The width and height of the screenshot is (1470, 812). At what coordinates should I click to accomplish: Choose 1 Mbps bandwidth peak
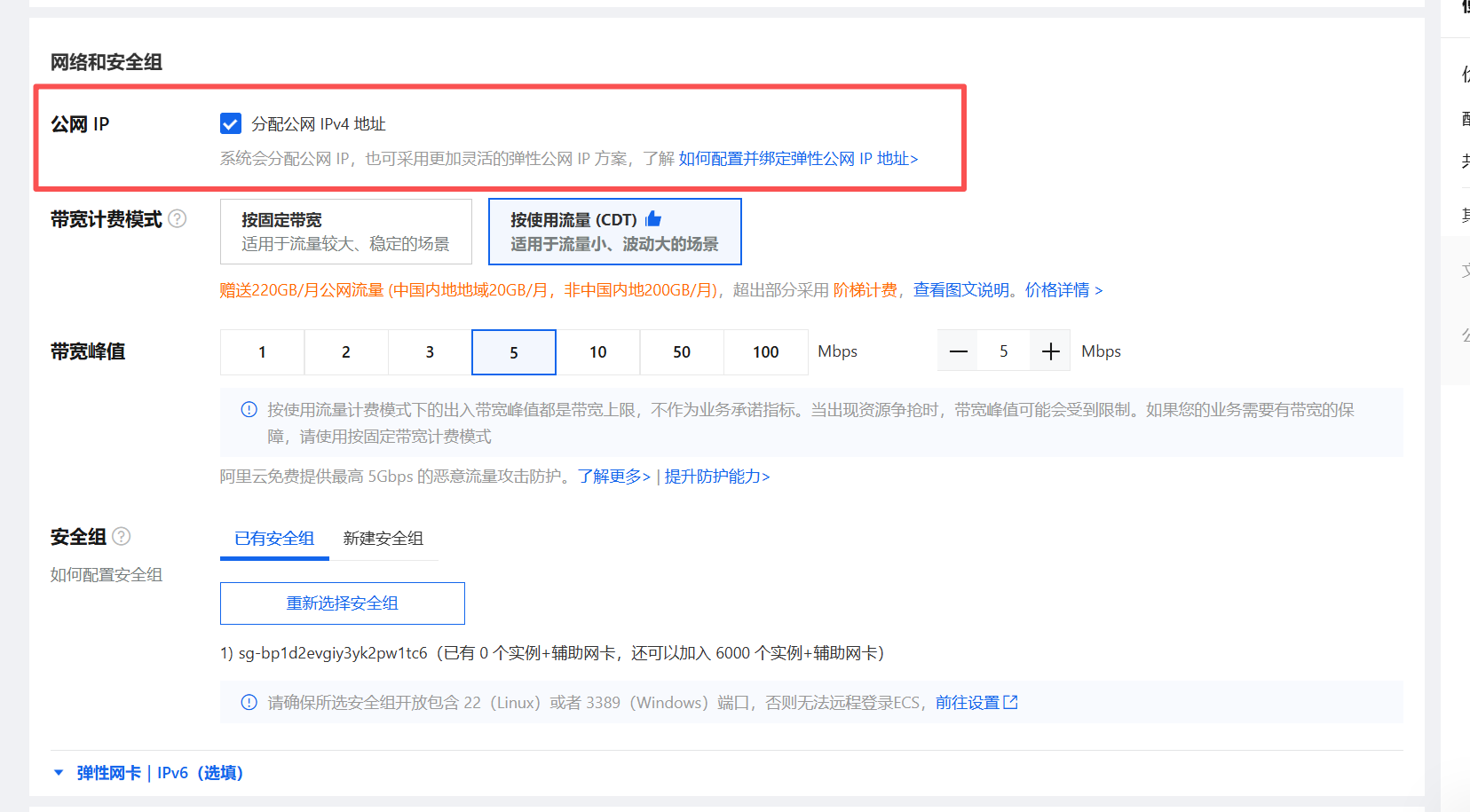click(262, 352)
